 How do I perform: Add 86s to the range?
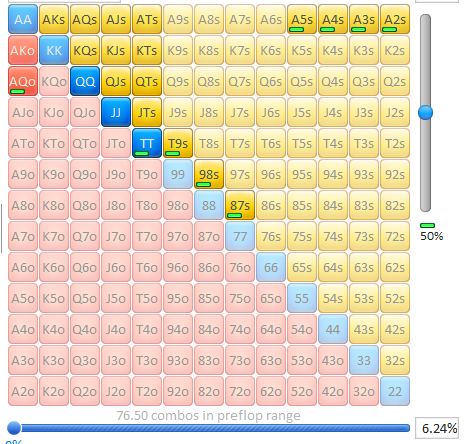(x=271, y=205)
